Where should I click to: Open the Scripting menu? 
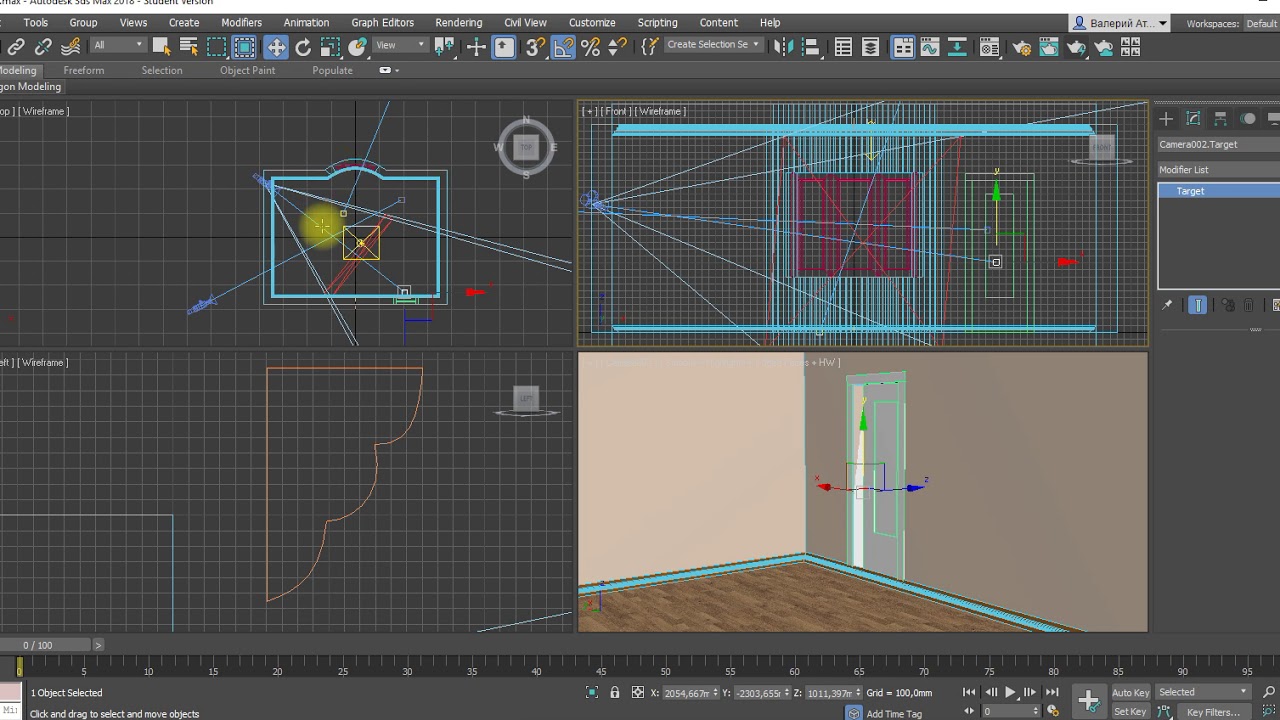click(657, 22)
